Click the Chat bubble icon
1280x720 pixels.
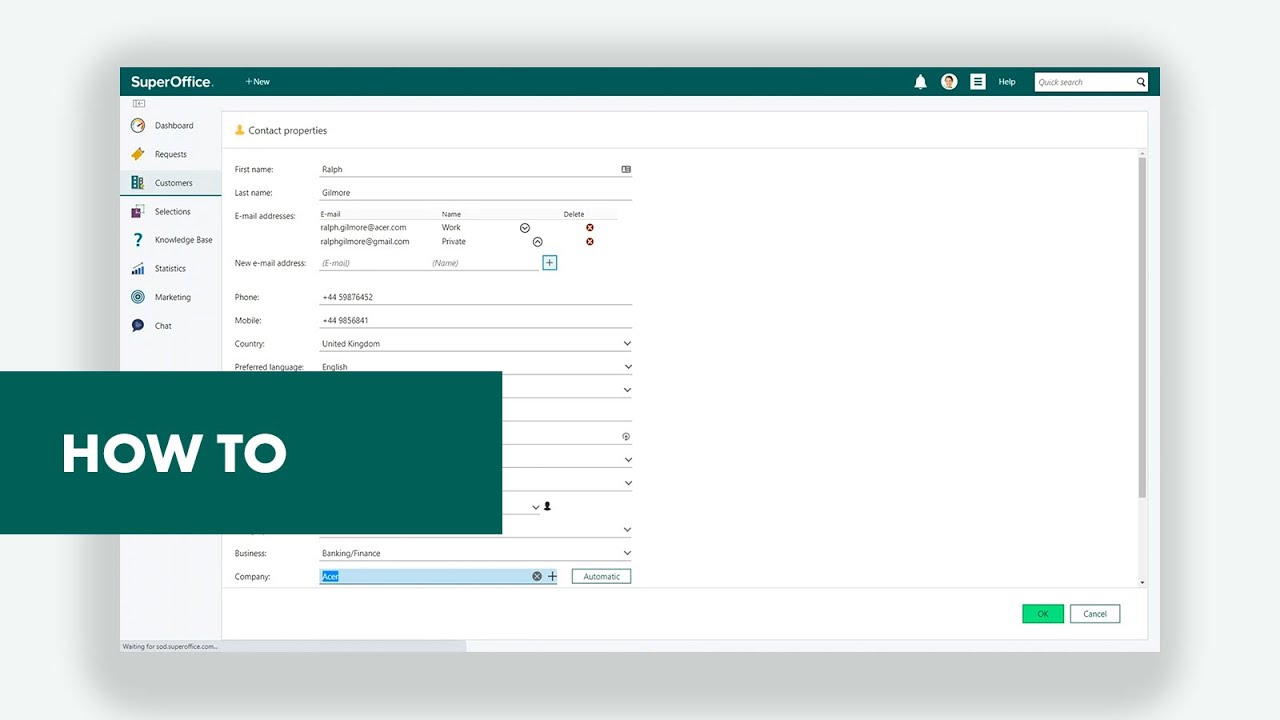(138, 326)
